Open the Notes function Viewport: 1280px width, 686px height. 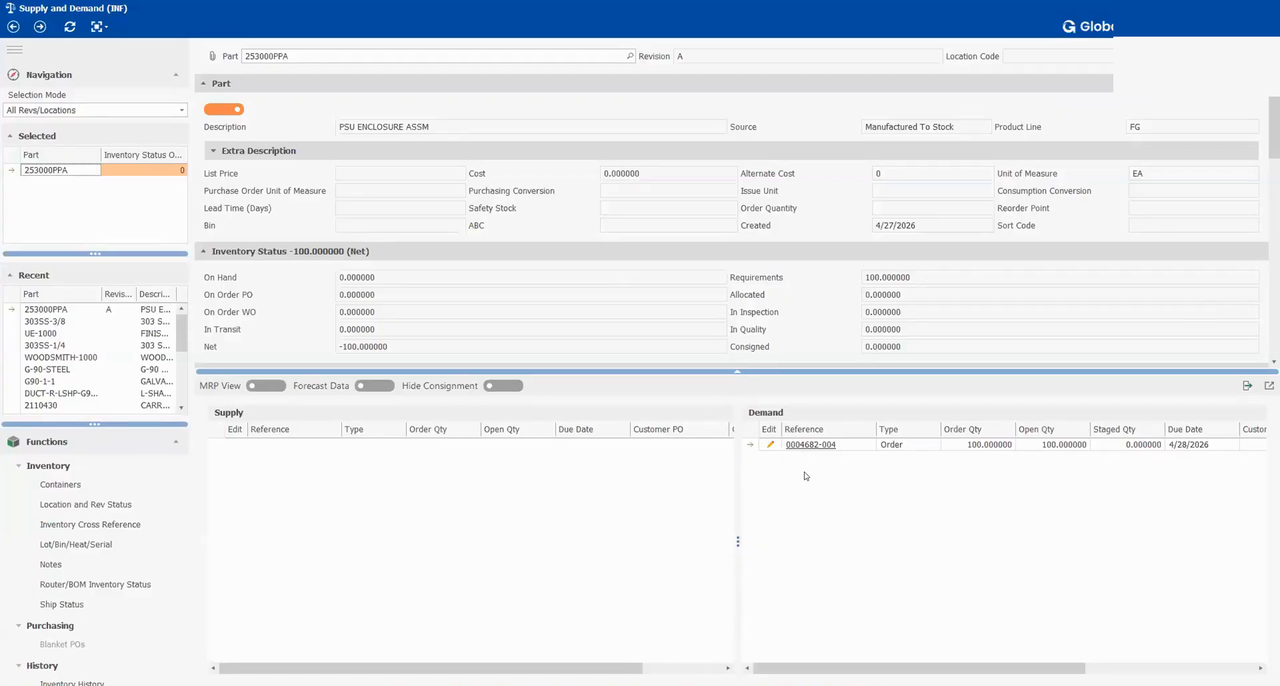pyautogui.click(x=51, y=565)
